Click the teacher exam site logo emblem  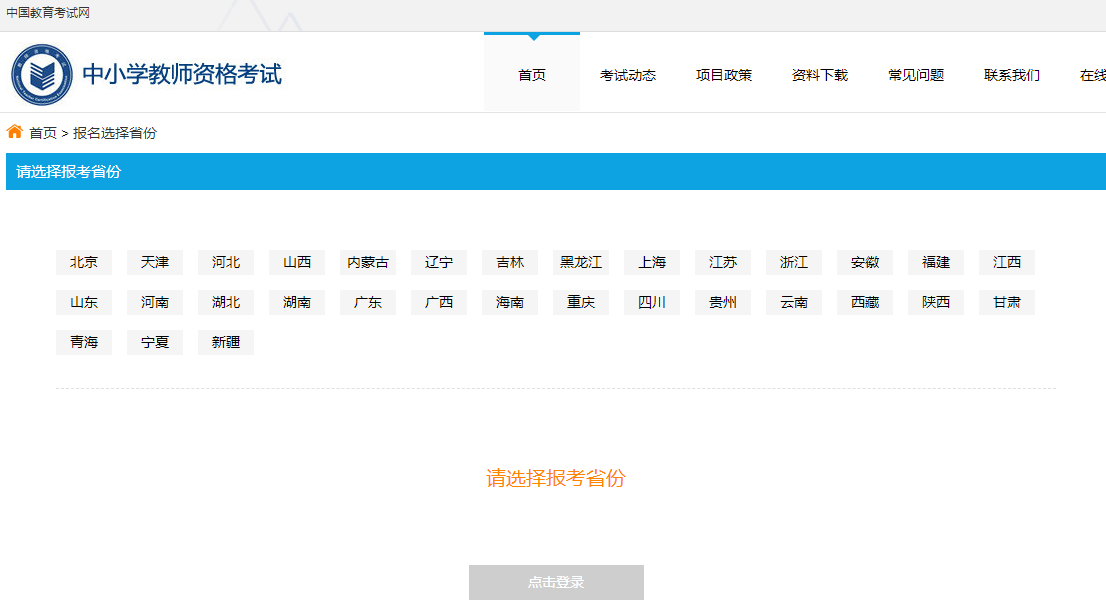[x=42, y=75]
